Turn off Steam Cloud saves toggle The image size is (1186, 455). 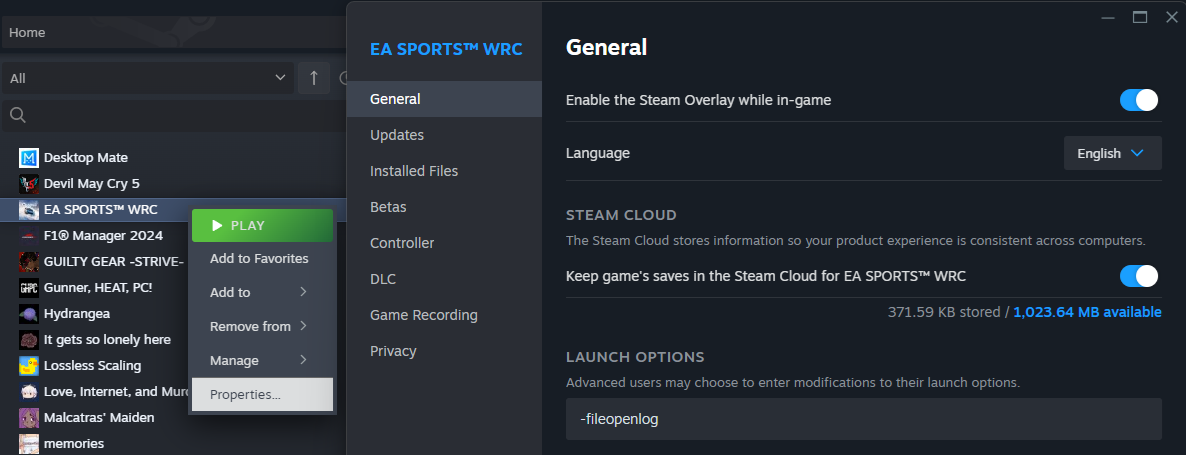[x=1139, y=276]
